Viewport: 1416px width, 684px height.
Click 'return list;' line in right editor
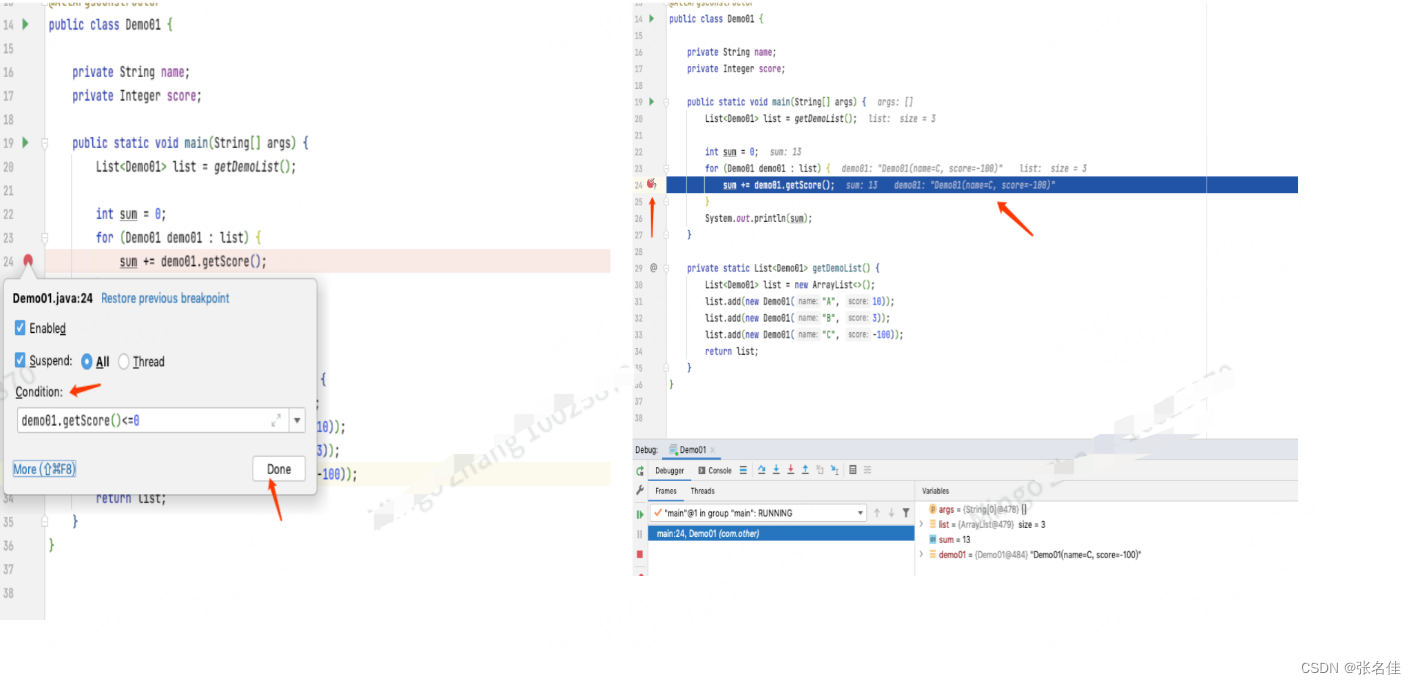pos(732,351)
